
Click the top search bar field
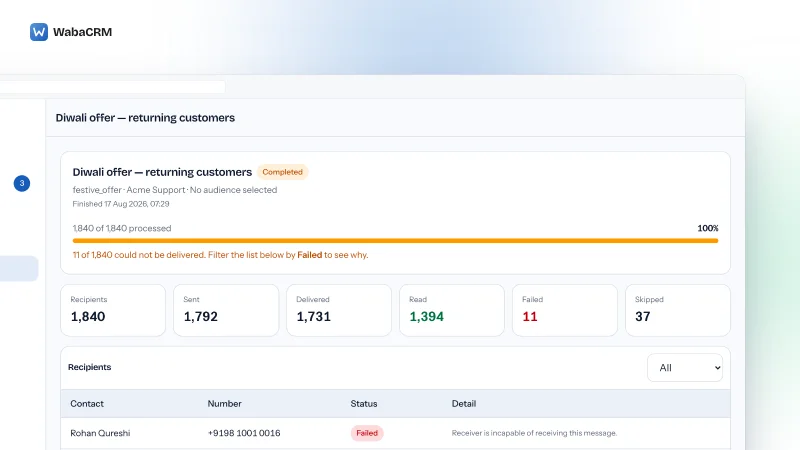112,87
